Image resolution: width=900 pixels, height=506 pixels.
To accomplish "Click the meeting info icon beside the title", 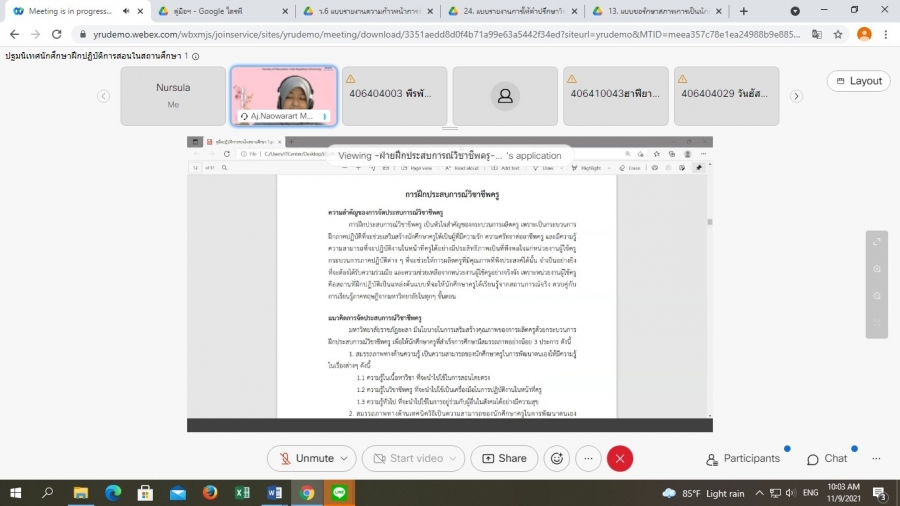I will coord(195,56).
